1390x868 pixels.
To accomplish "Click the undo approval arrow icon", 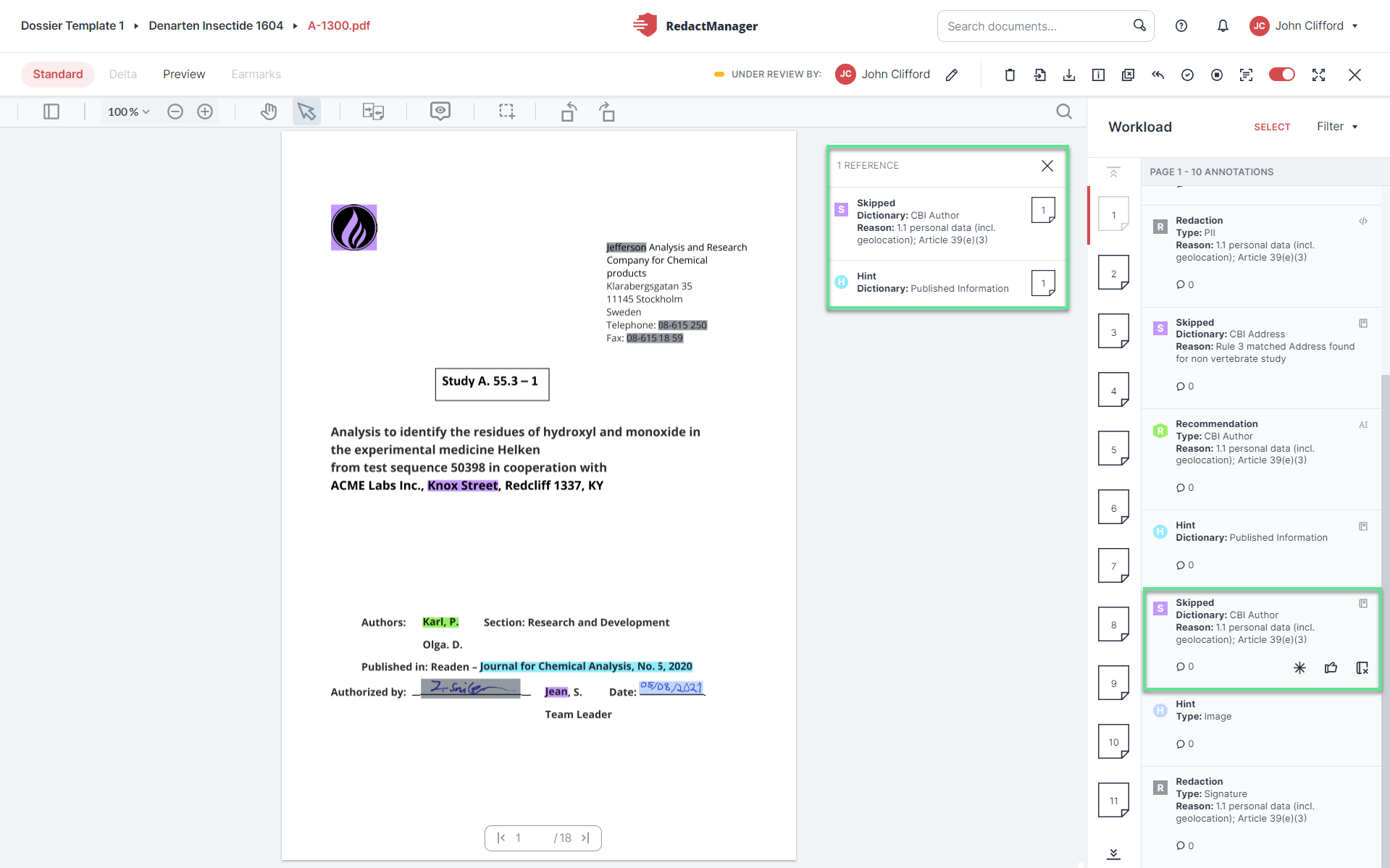I will [x=1158, y=75].
